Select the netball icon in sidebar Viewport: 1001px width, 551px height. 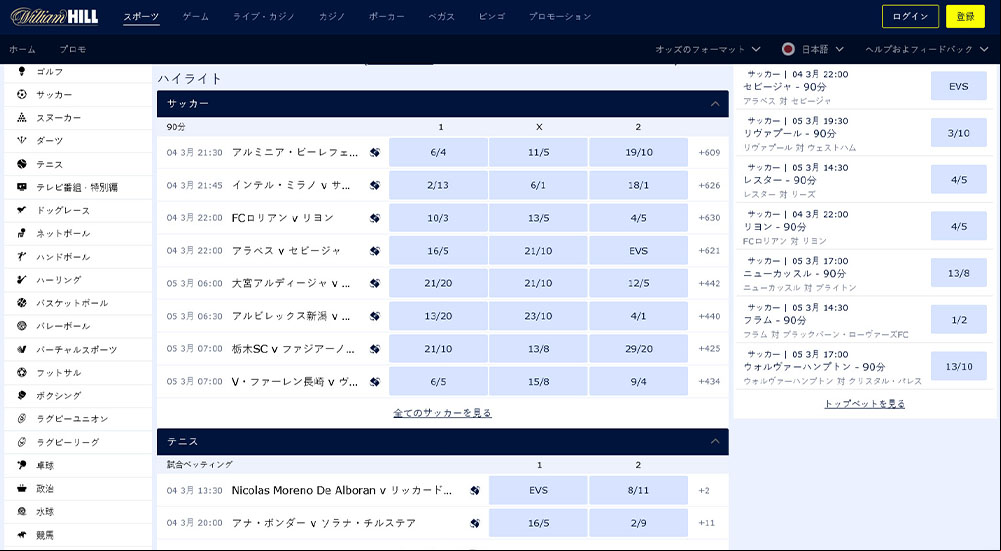pos(22,233)
